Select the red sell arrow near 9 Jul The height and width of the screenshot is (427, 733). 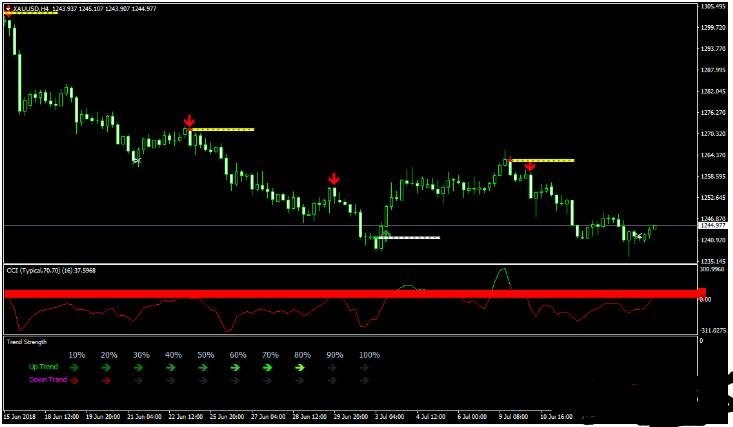[530, 166]
